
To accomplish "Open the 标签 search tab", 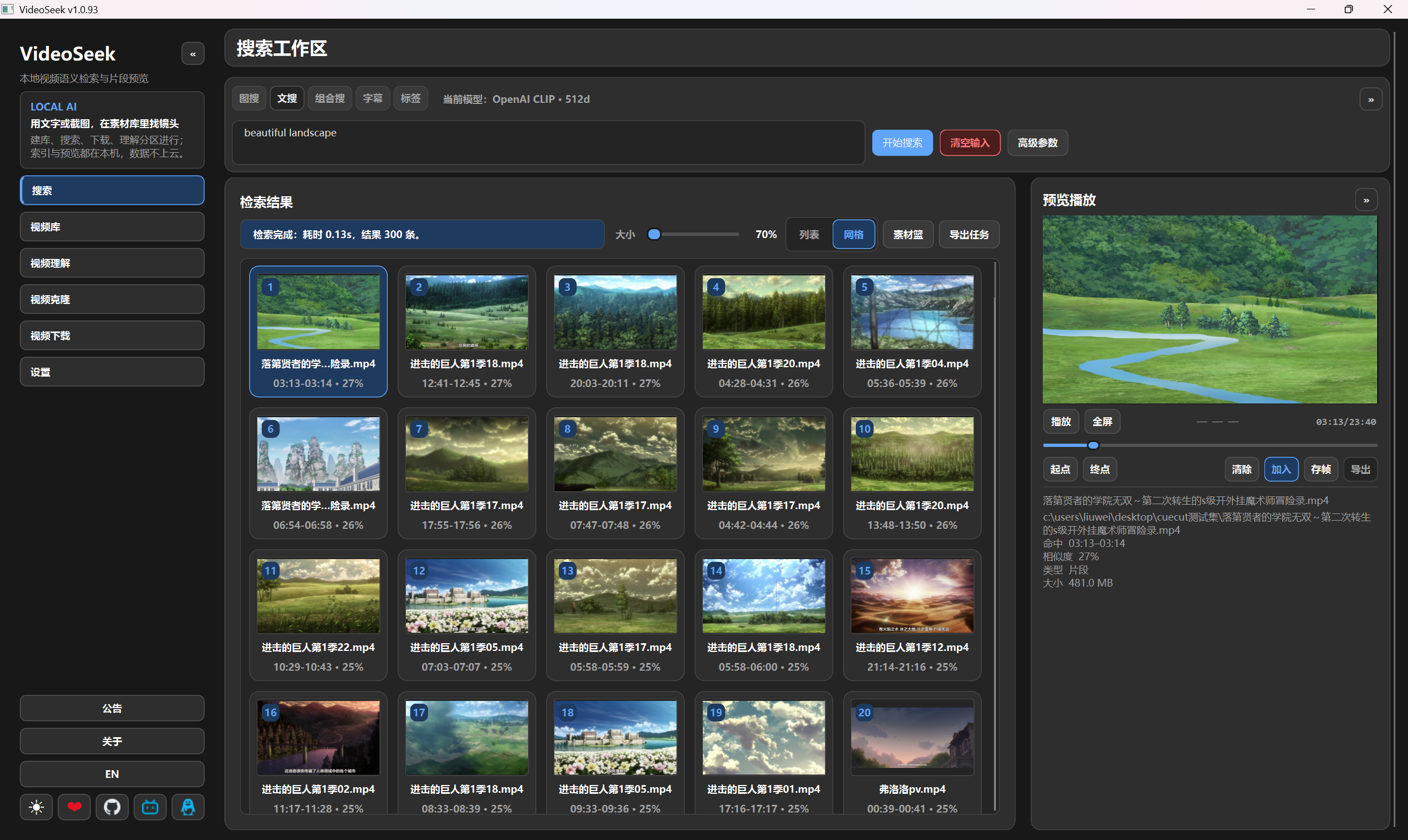I will tap(410, 98).
